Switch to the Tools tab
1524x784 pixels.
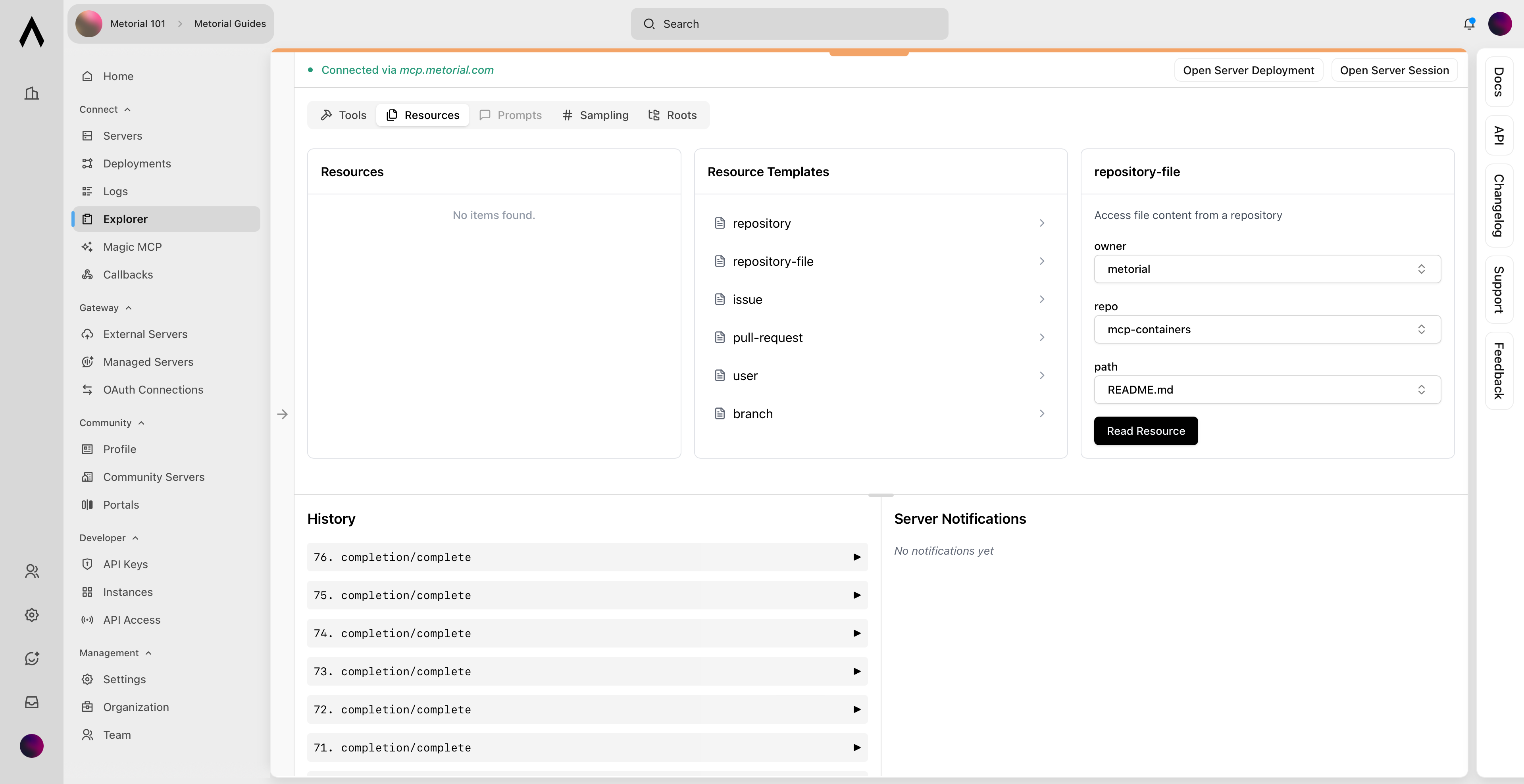343,115
